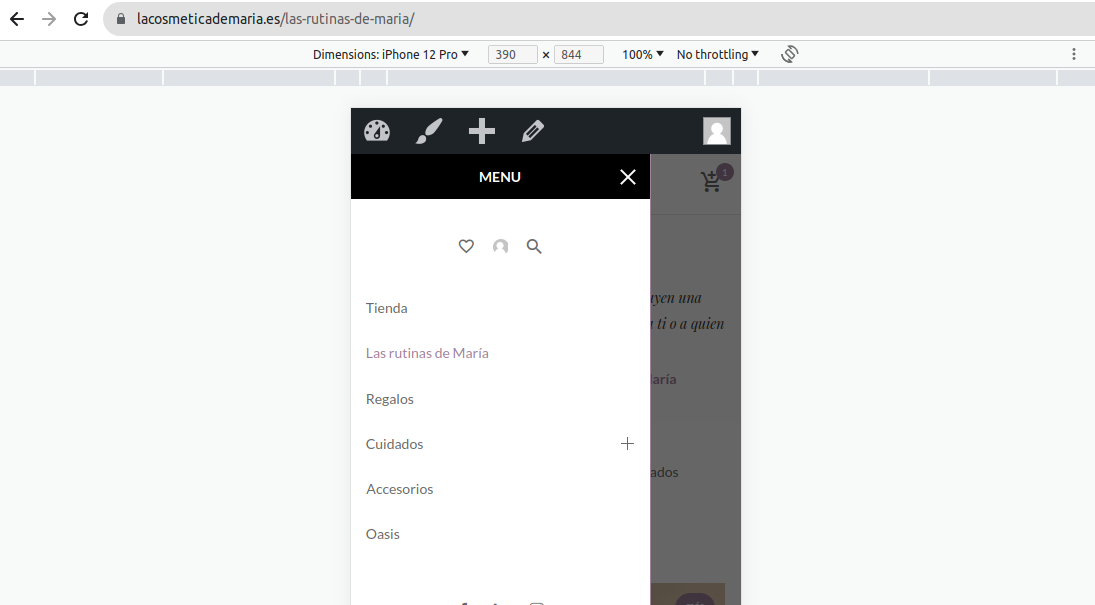Open the Regalos menu item

(x=390, y=399)
